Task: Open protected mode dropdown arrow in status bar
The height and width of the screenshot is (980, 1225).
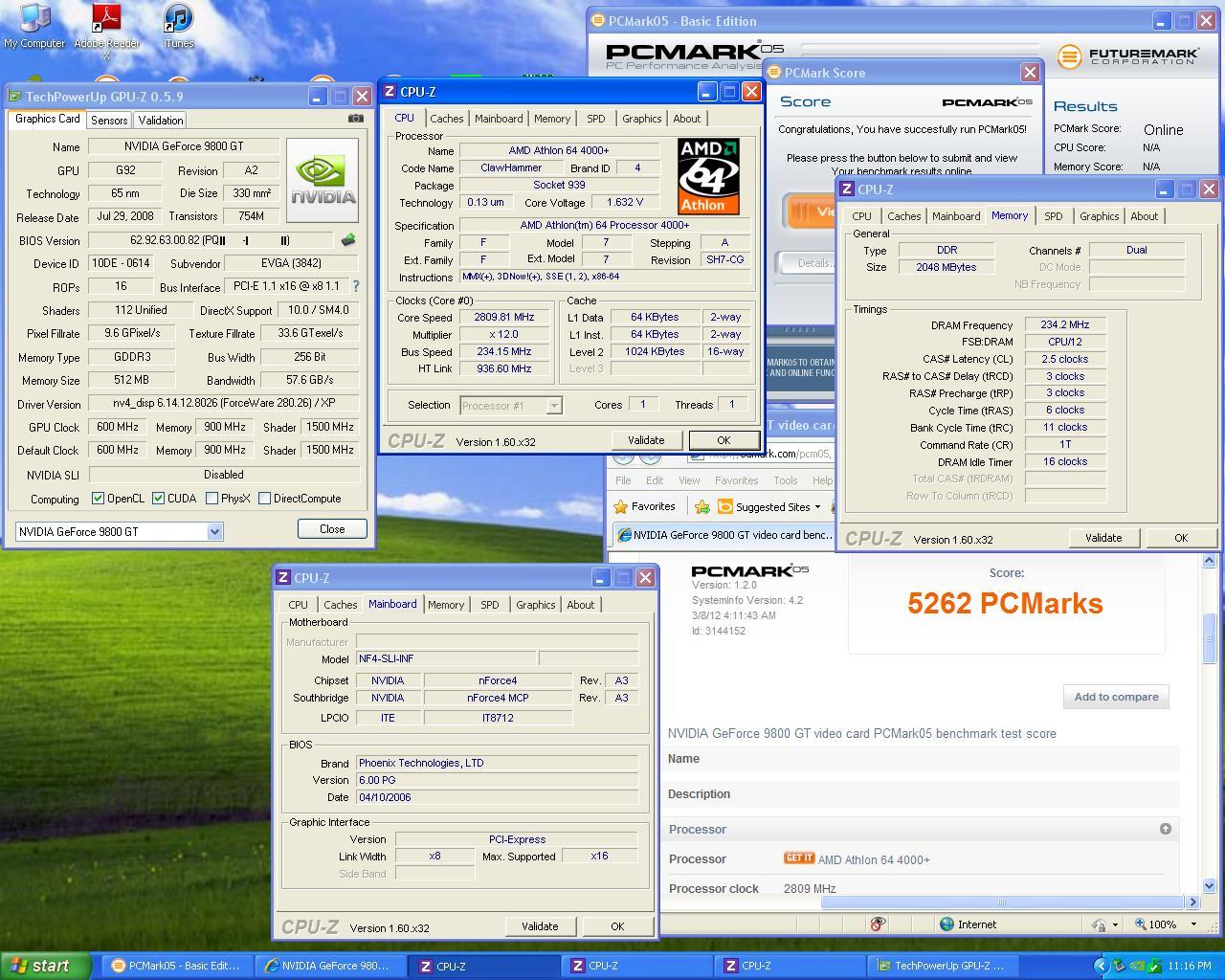Action: point(1115,924)
